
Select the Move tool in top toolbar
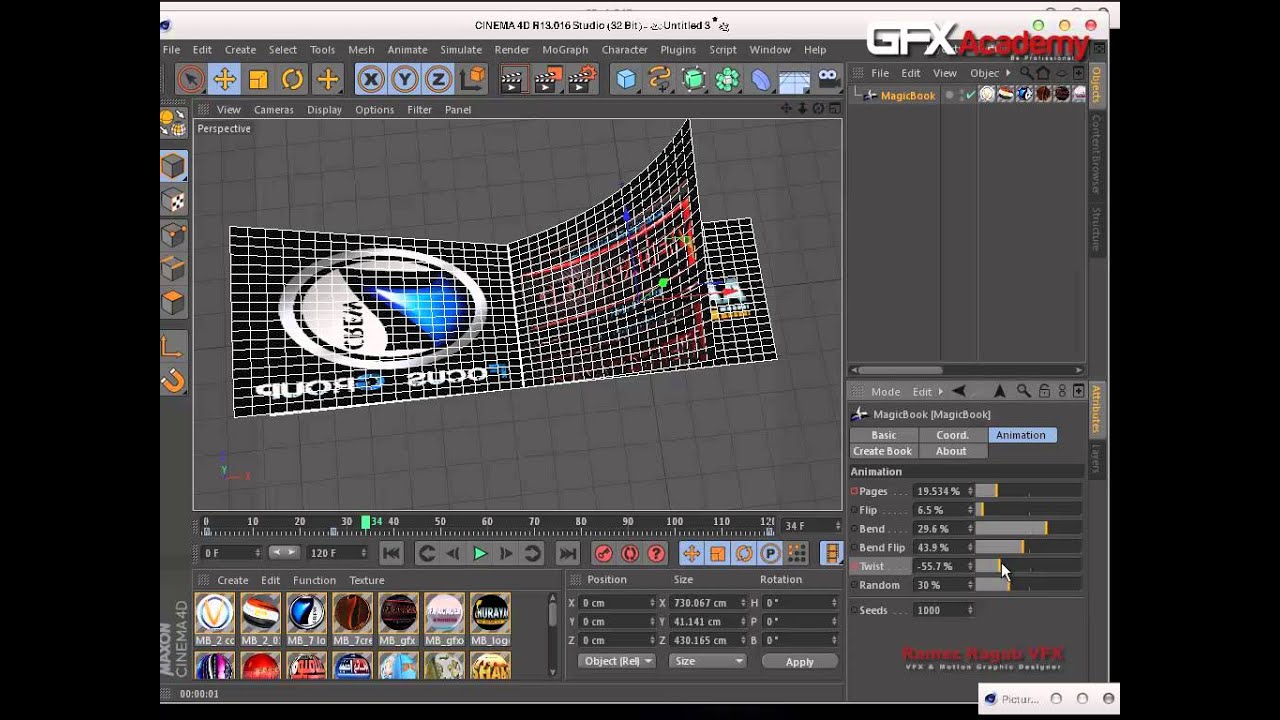click(224, 79)
